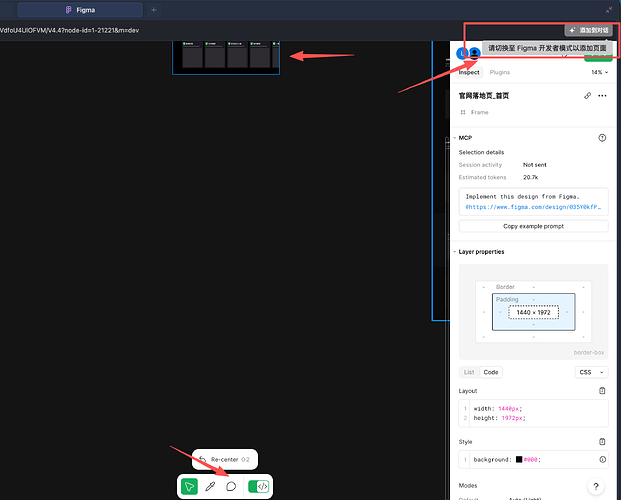Switch to List view
The width and height of the screenshot is (621, 500).
[469, 372]
